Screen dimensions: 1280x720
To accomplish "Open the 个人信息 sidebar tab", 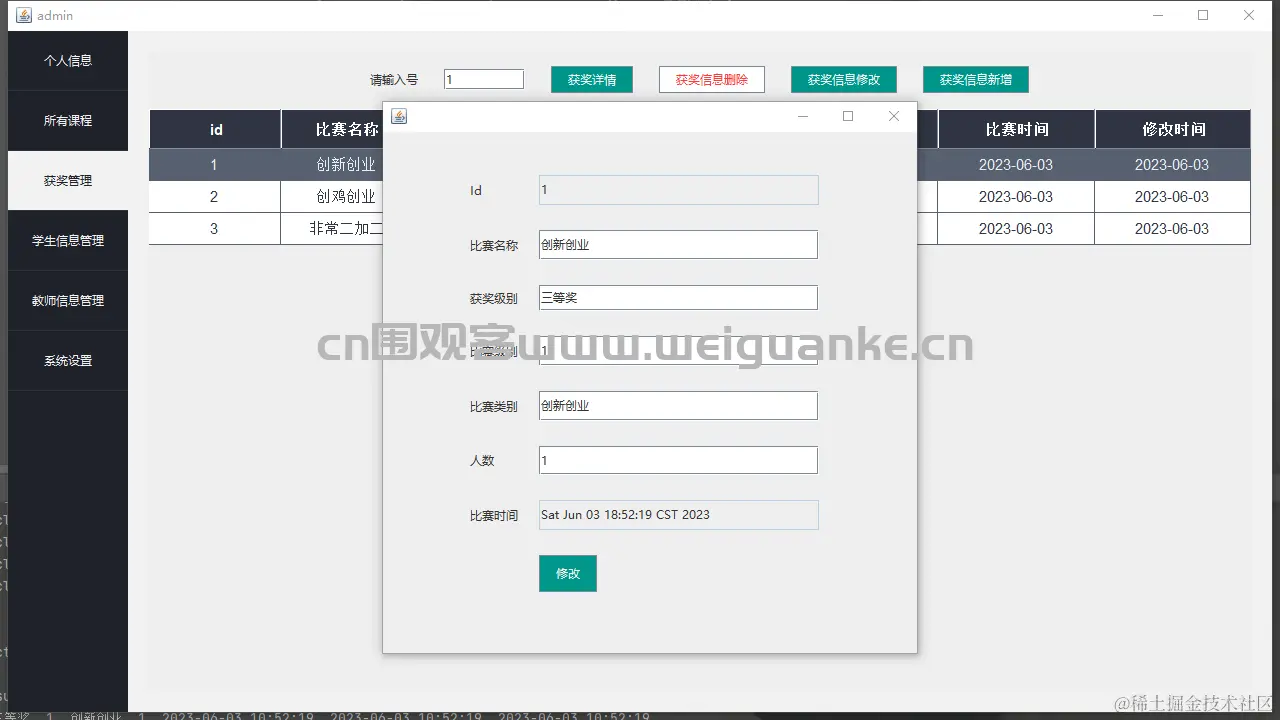I will coord(68,61).
